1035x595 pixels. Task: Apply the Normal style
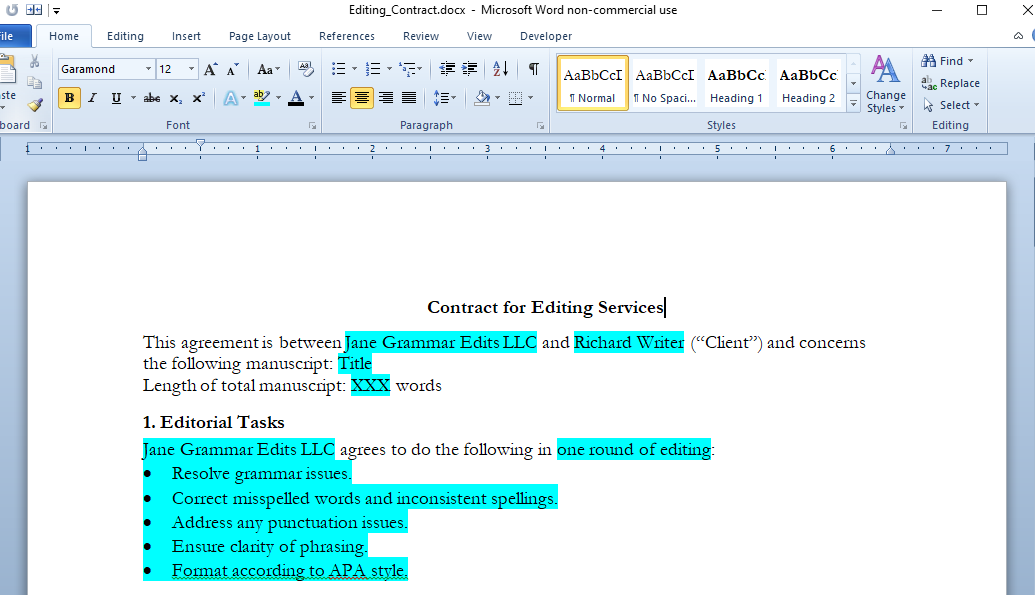593,83
